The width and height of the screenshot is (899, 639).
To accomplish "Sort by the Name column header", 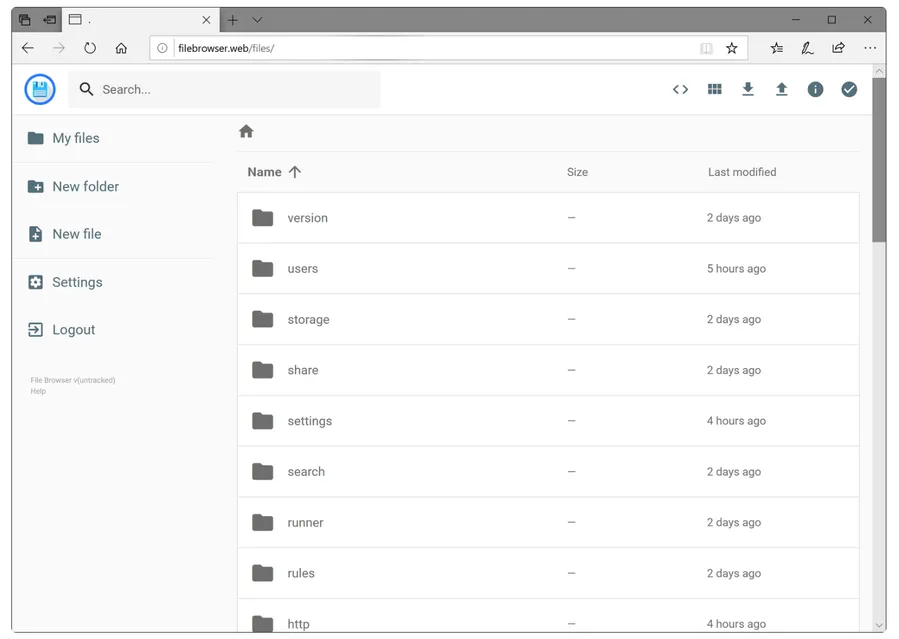I will (x=264, y=172).
